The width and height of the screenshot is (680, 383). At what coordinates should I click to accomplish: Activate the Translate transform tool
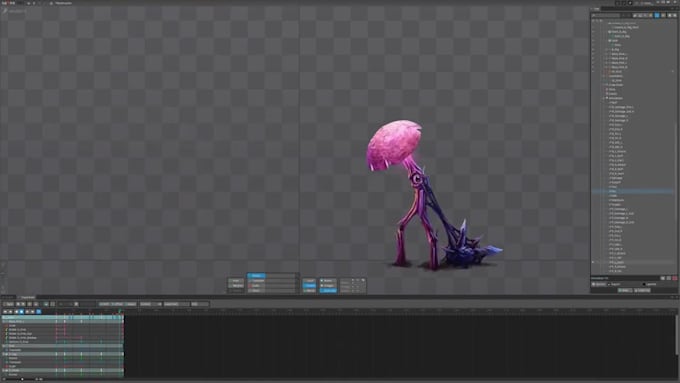256,281
